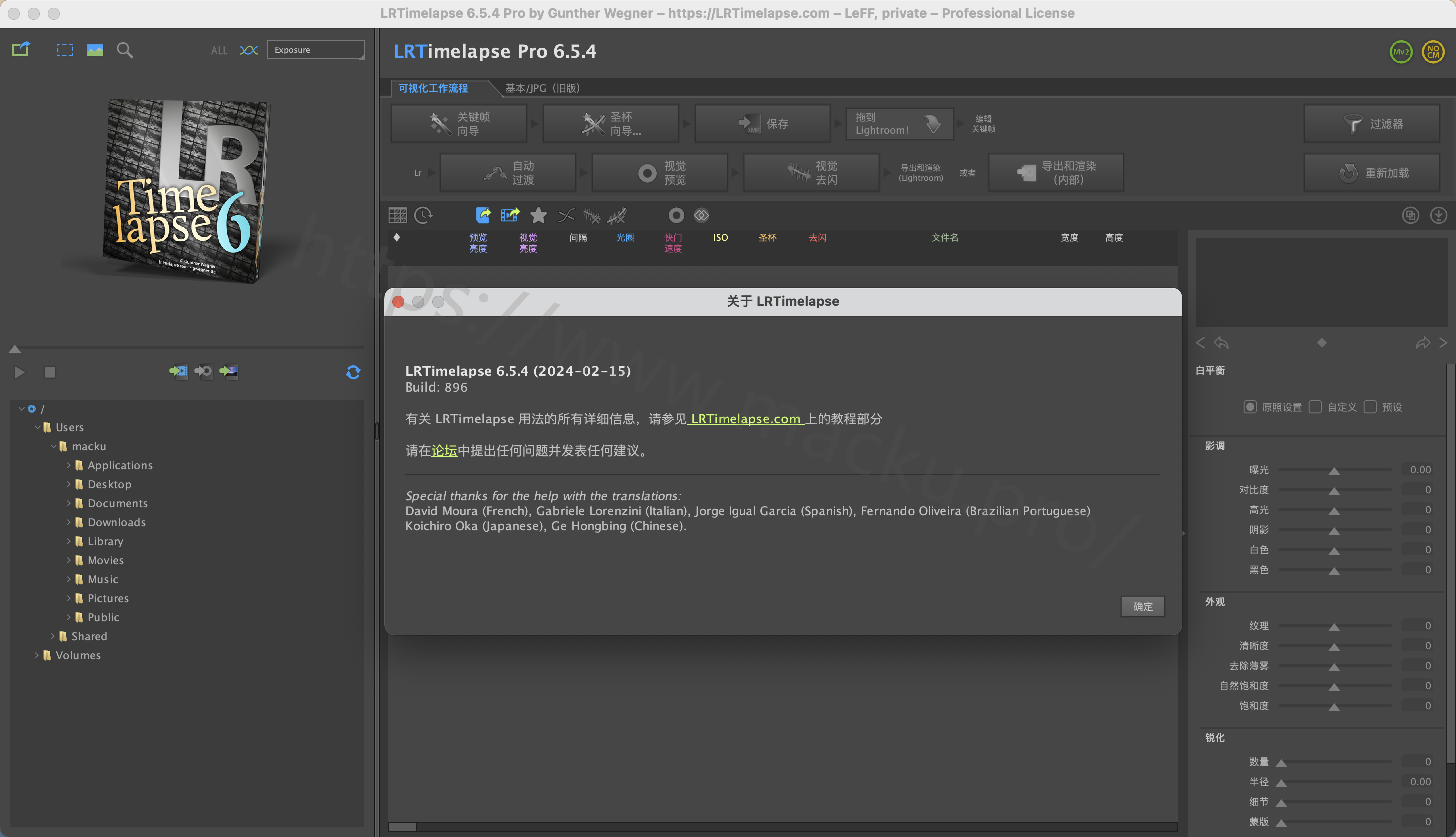The height and width of the screenshot is (837, 1456).
Task: Select the 自定义 white balance option
Action: (1315, 407)
